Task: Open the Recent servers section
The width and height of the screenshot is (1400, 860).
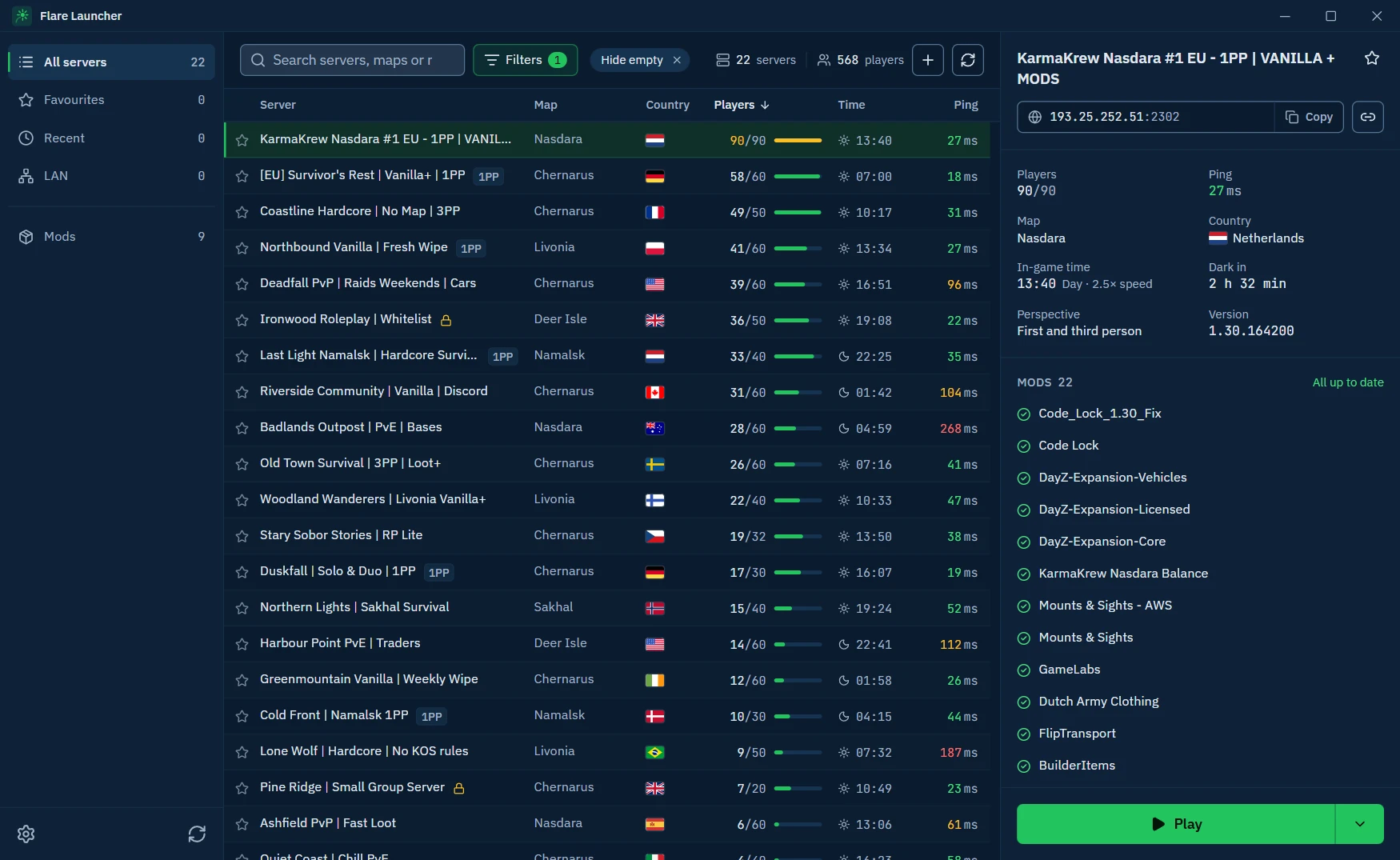Action: click(x=111, y=138)
